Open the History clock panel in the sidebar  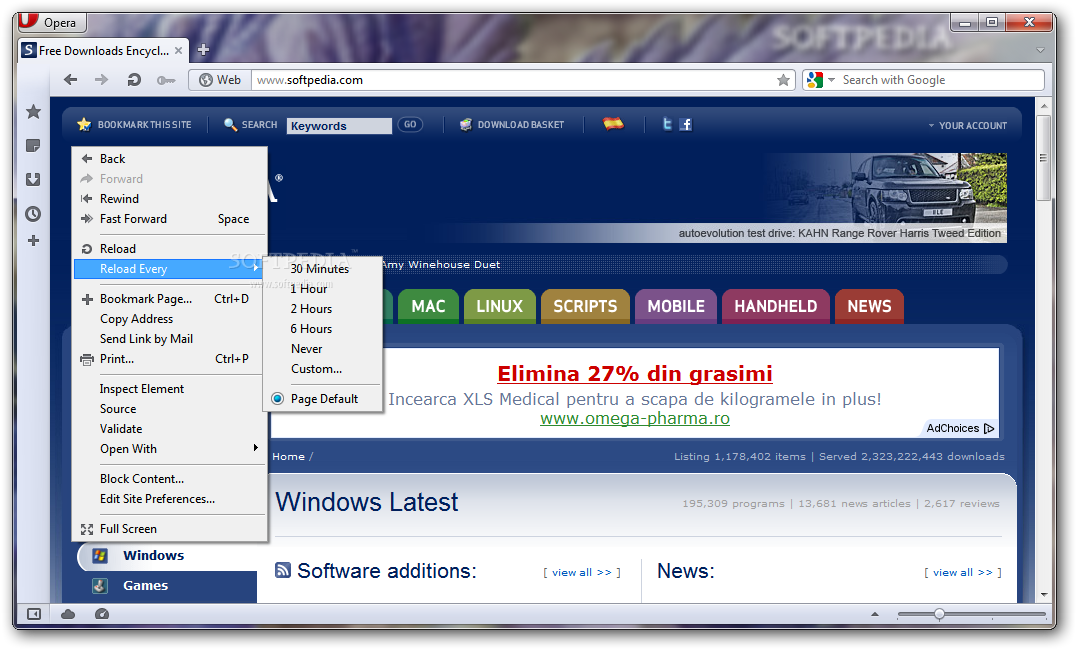point(33,214)
